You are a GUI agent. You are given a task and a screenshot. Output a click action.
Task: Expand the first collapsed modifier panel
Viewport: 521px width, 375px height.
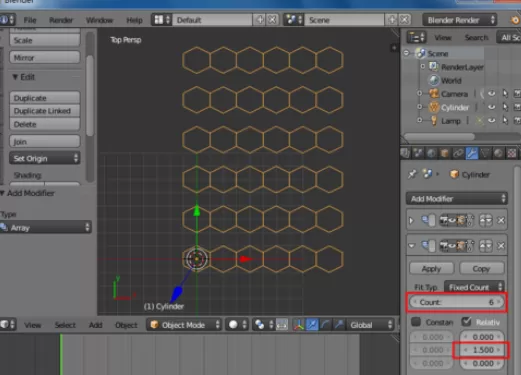coord(411,220)
